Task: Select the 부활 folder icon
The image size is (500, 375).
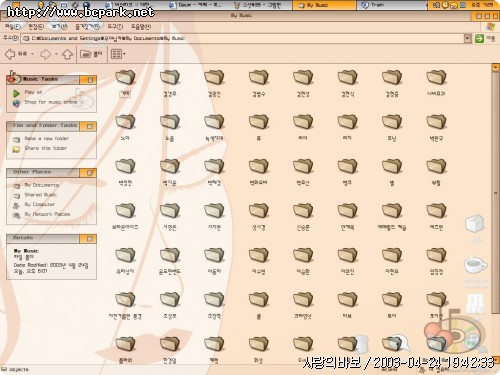Action: point(436,166)
